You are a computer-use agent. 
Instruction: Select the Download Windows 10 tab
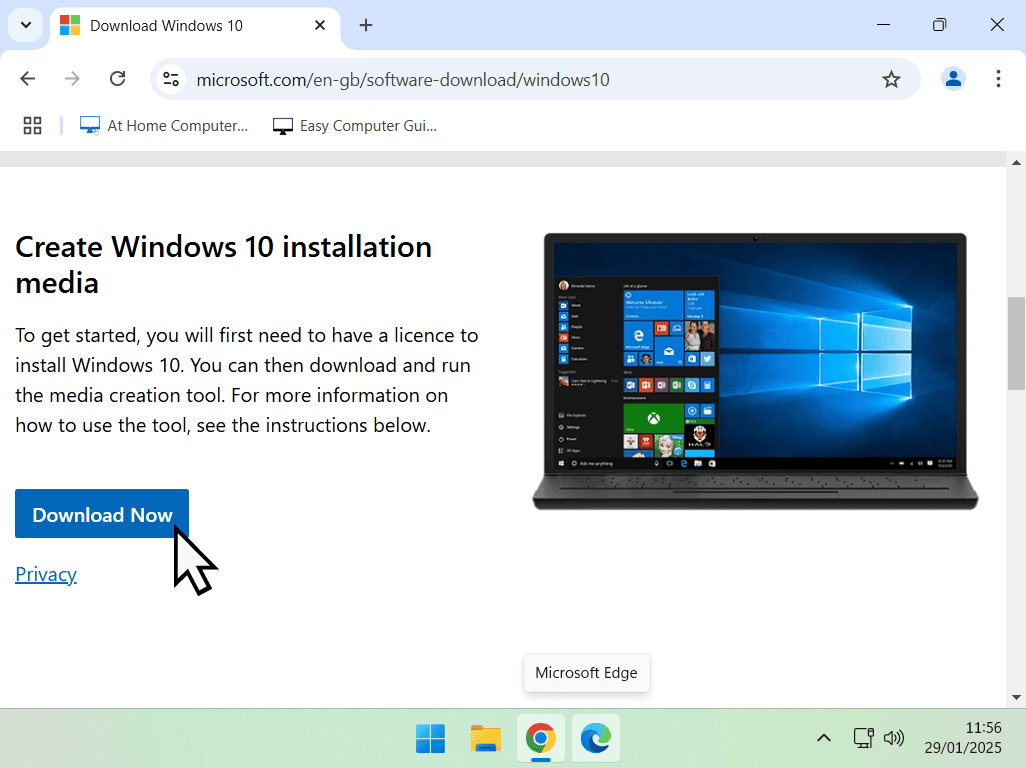[x=165, y=25]
